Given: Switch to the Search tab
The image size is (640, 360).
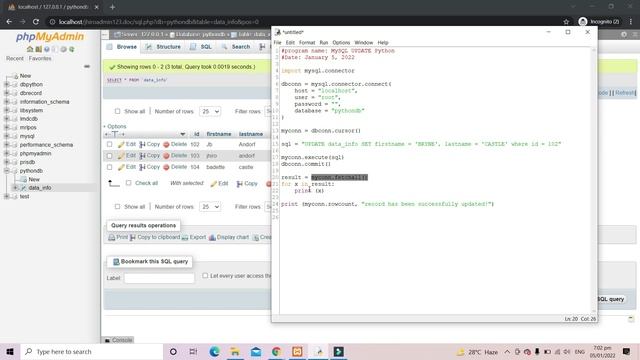Looking at the screenshot, I should (x=236, y=47).
